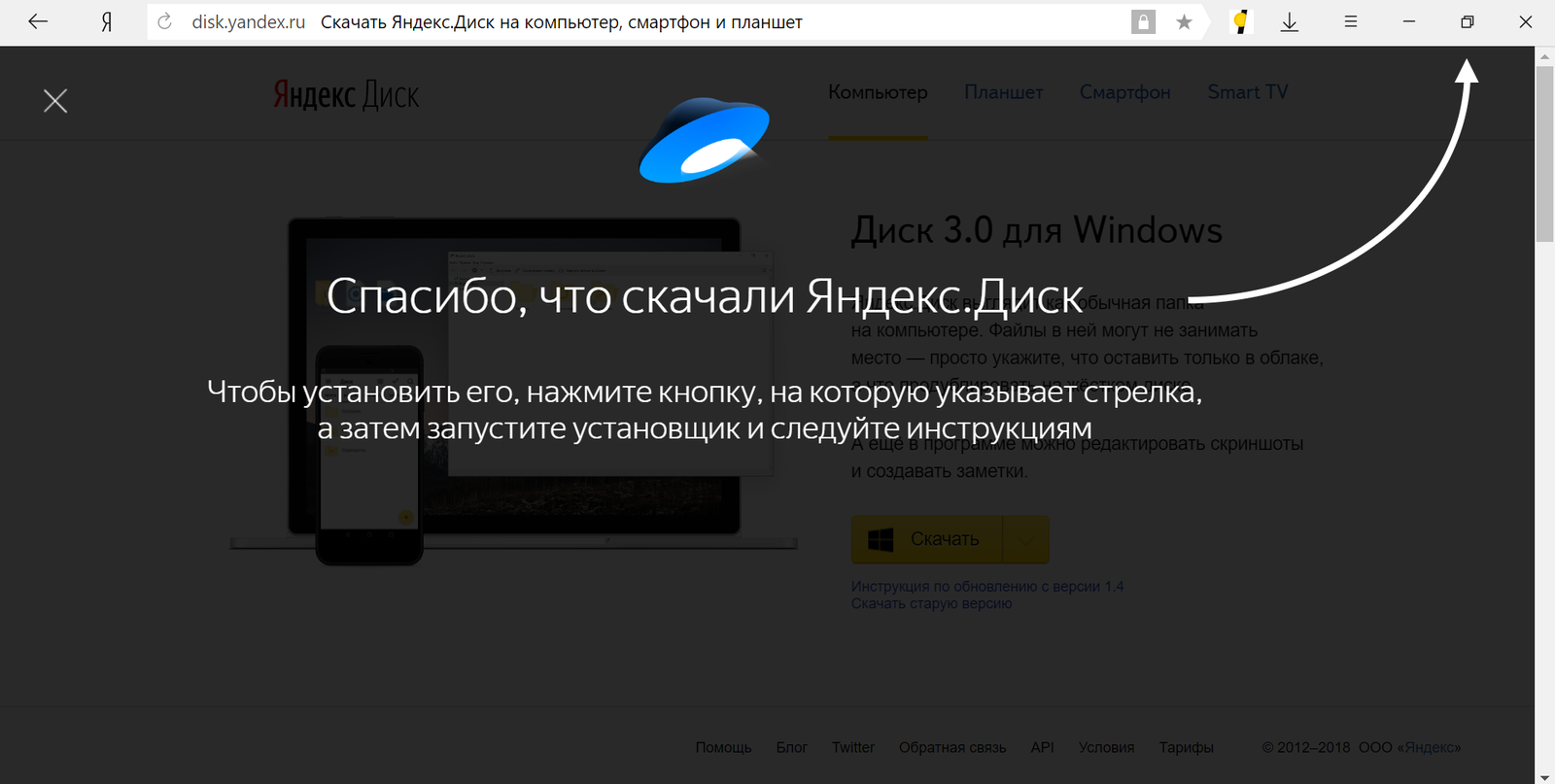
Task: Open downloads via the download arrow icon
Action: click(1290, 21)
